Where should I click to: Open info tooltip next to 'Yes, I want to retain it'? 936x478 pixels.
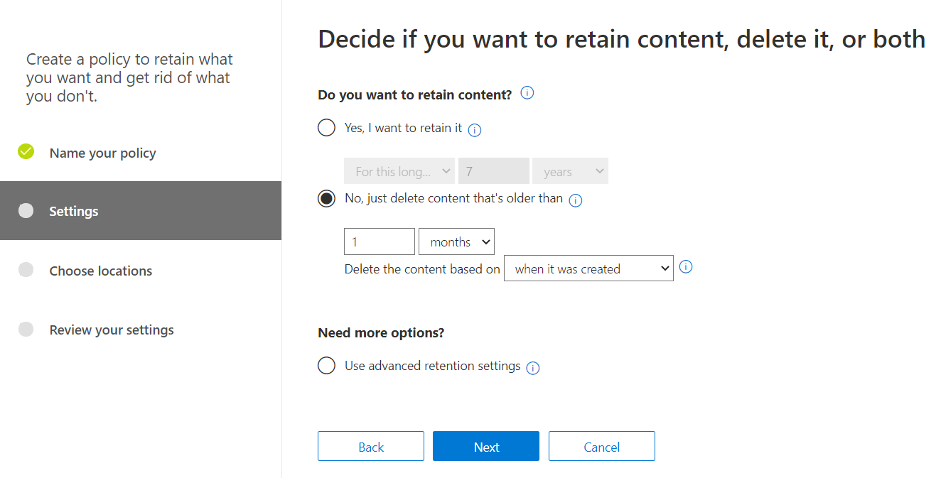[475, 130]
